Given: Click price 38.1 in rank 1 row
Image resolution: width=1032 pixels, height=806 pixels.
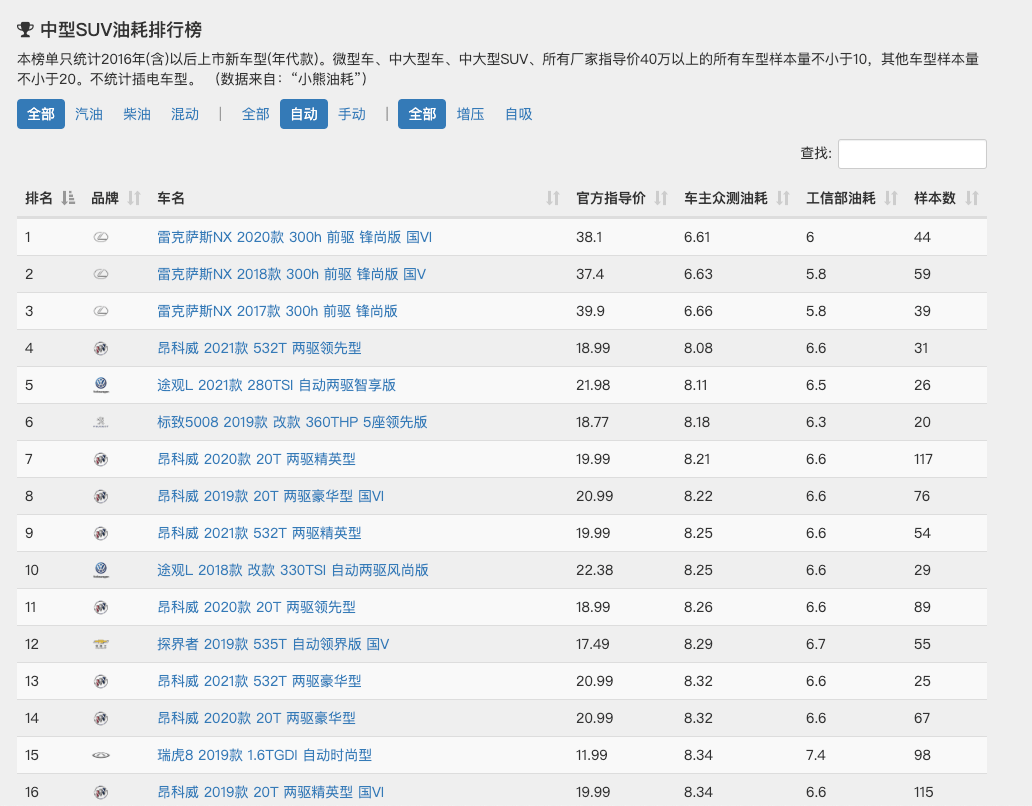Looking at the screenshot, I should [589, 237].
